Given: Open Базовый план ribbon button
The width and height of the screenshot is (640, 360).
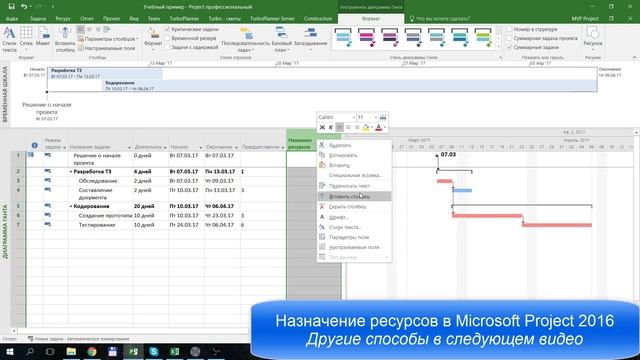Looking at the screenshot, I should coord(281,39).
